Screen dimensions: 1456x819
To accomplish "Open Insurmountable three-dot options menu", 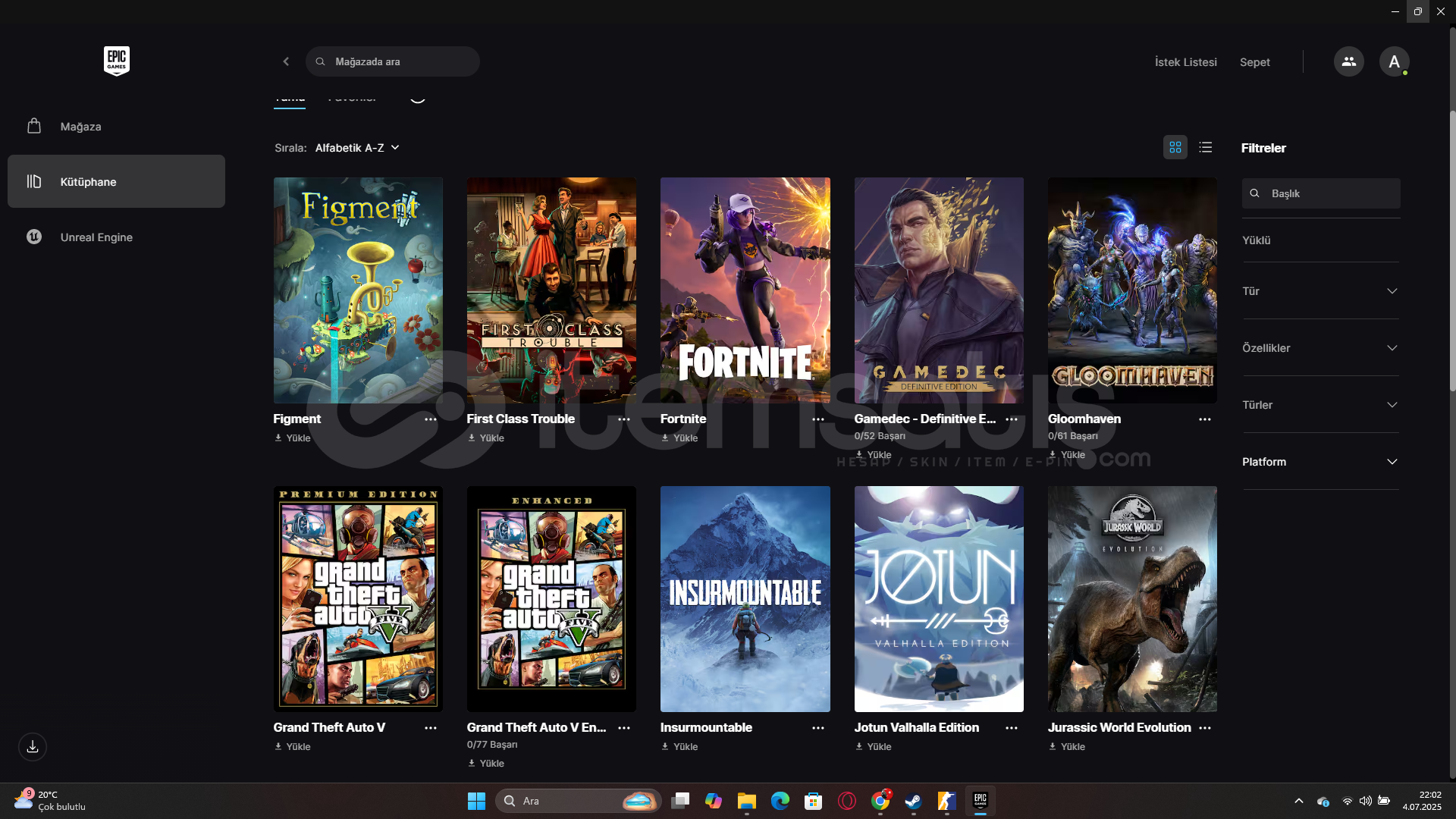I will coord(818,728).
